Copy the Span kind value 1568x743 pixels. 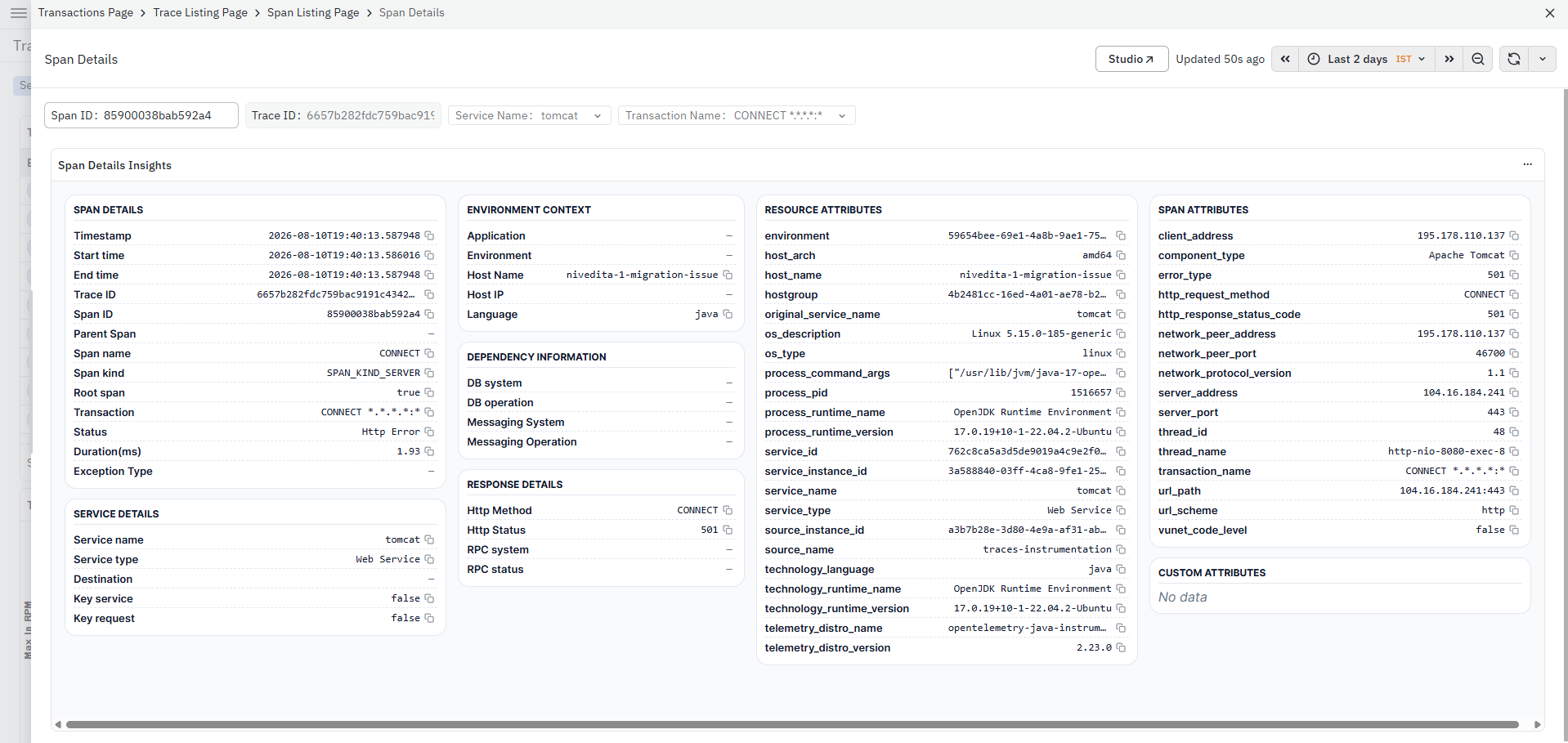(429, 373)
